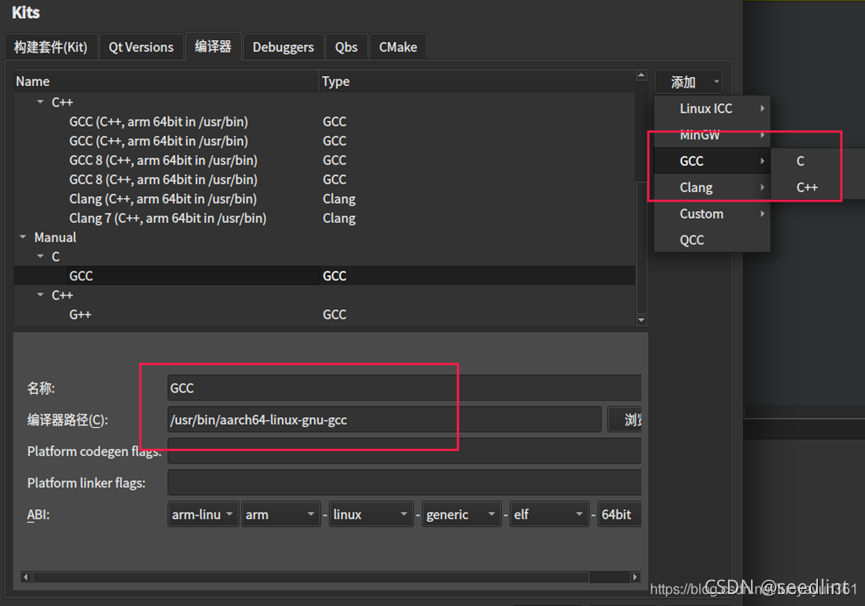The image size is (865, 606).
Task: Select second GCC (C++, arm 64bit) row
Action: [324, 141]
